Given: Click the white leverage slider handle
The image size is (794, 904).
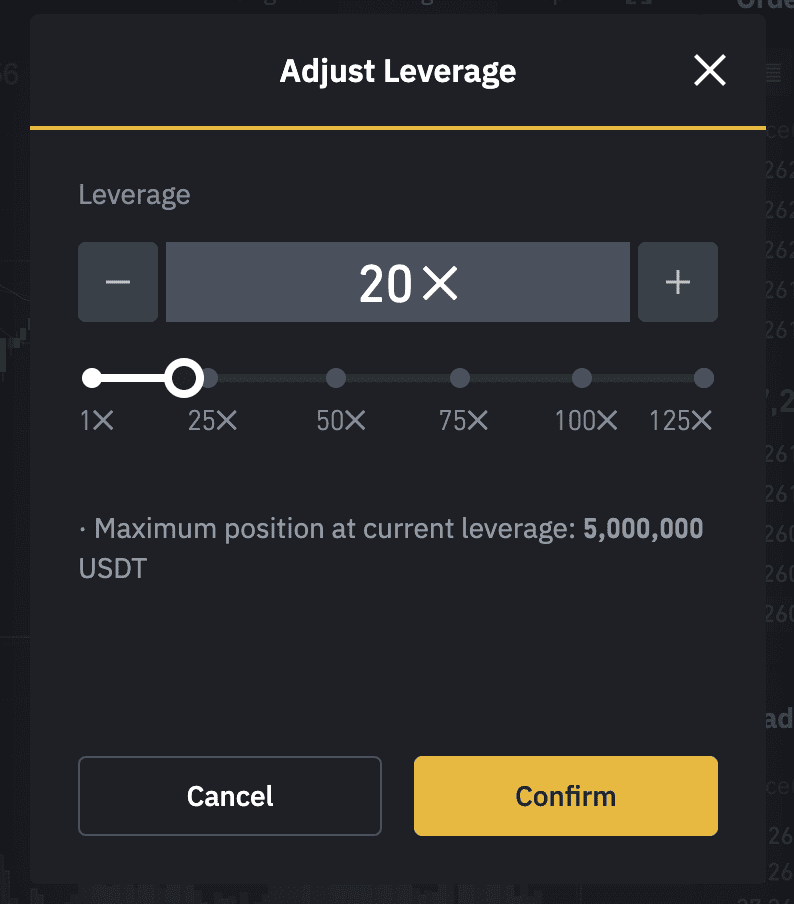Looking at the screenshot, I should 183,378.
